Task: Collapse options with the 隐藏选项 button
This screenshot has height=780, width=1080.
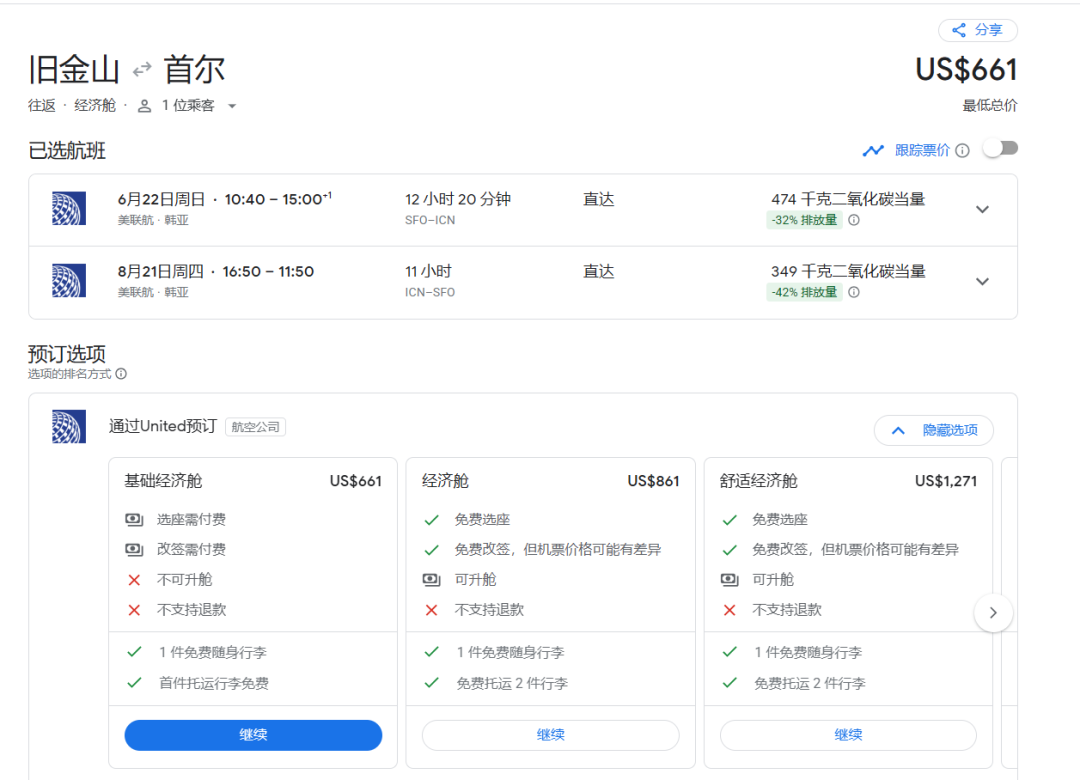Action: point(933,430)
